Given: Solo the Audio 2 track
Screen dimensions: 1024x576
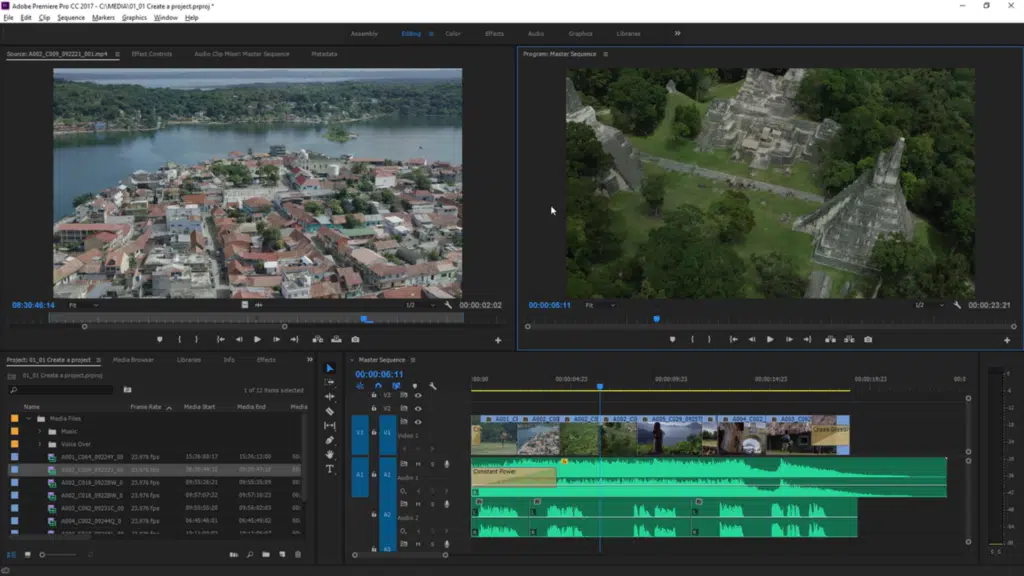Looking at the screenshot, I should [432, 505].
